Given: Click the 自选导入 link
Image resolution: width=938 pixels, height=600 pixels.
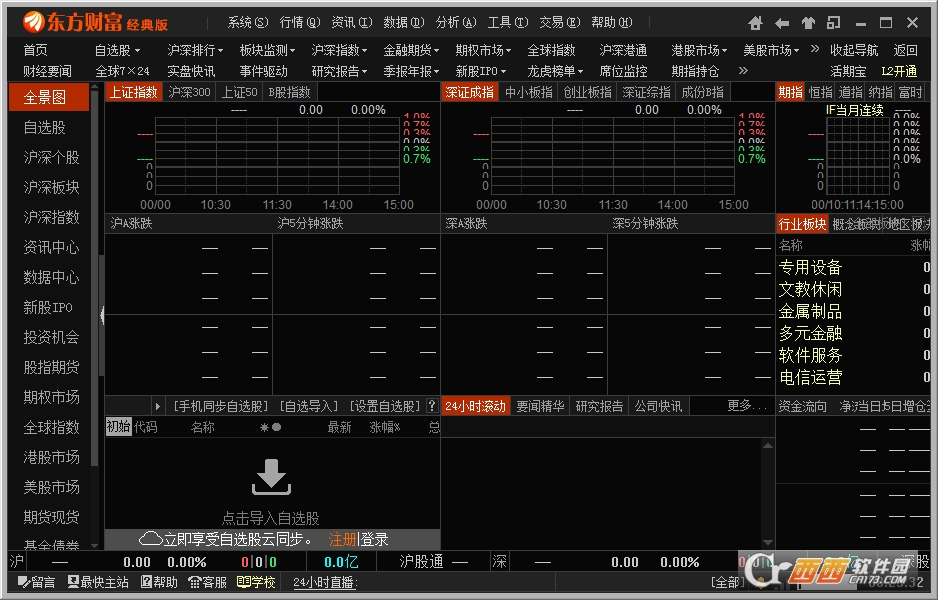Looking at the screenshot, I should pos(309,407).
